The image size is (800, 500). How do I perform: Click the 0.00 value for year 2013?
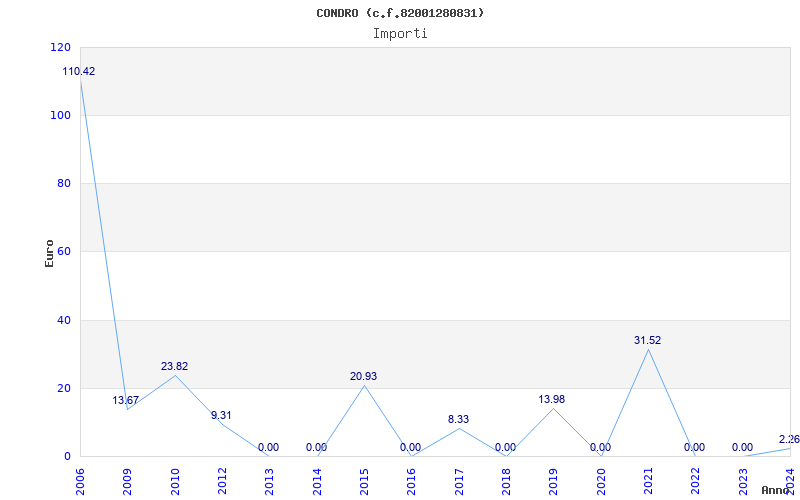[268, 447]
